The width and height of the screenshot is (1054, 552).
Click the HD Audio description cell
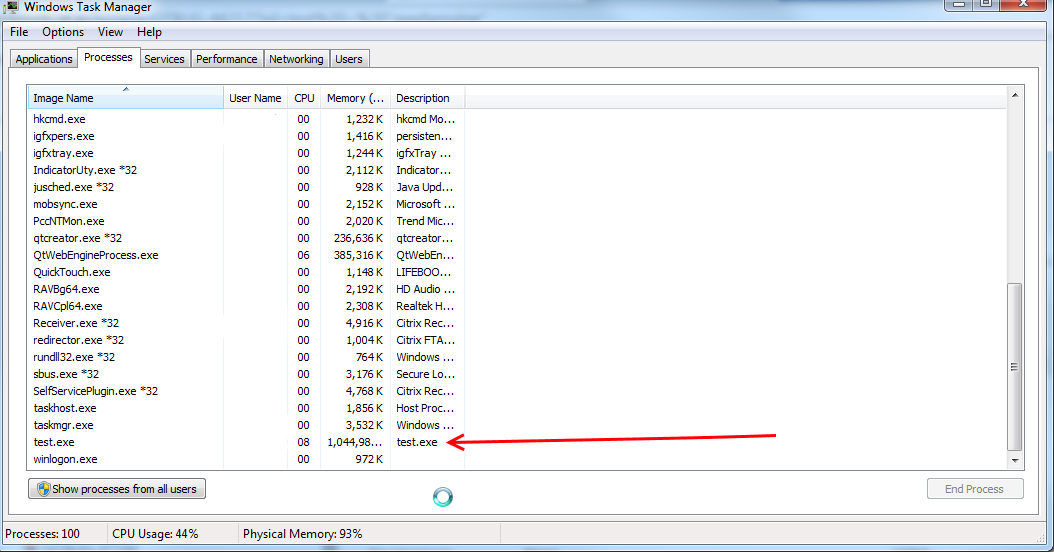[x=425, y=289]
